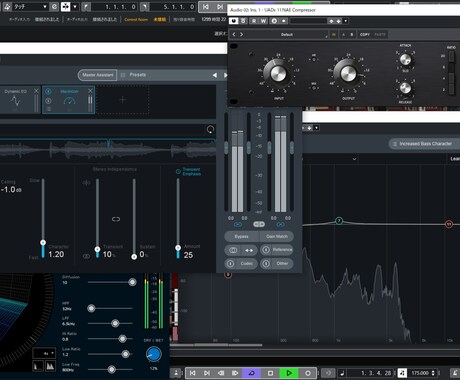The height and width of the screenshot is (380, 460).
Task: Click the Record button in bottom transport
Action: click(x=308, y=373)
